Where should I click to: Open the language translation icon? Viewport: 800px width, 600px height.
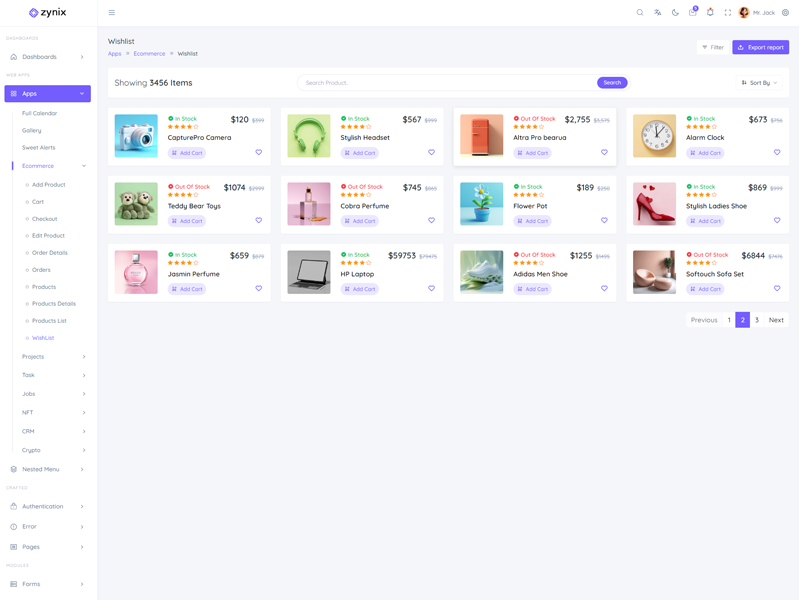pyautogui.click(x=658, y=13)
